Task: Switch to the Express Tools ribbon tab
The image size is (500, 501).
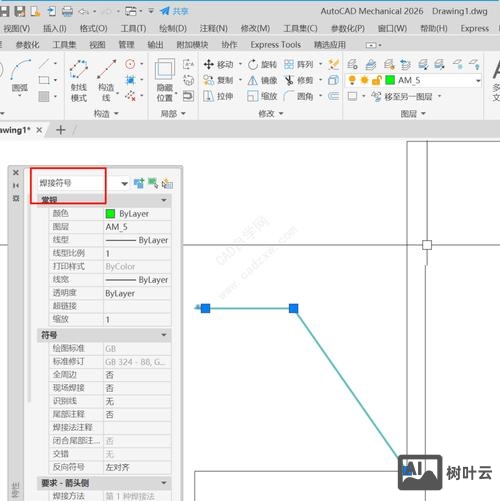Action: point(276,45)
